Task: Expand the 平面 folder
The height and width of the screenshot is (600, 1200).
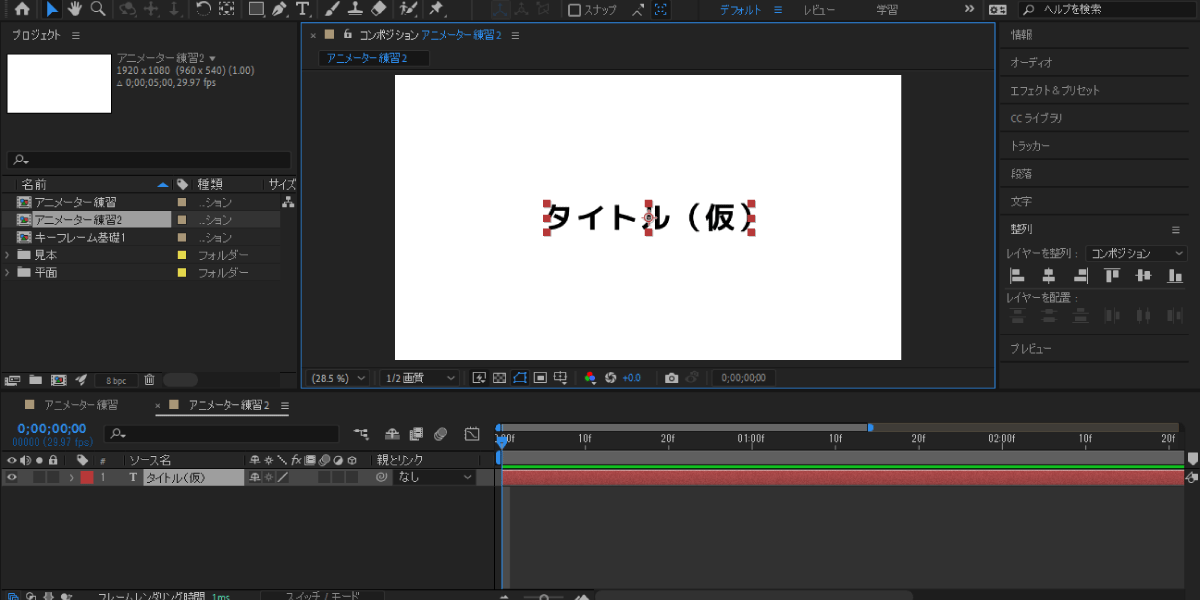Action: [8, 272]
